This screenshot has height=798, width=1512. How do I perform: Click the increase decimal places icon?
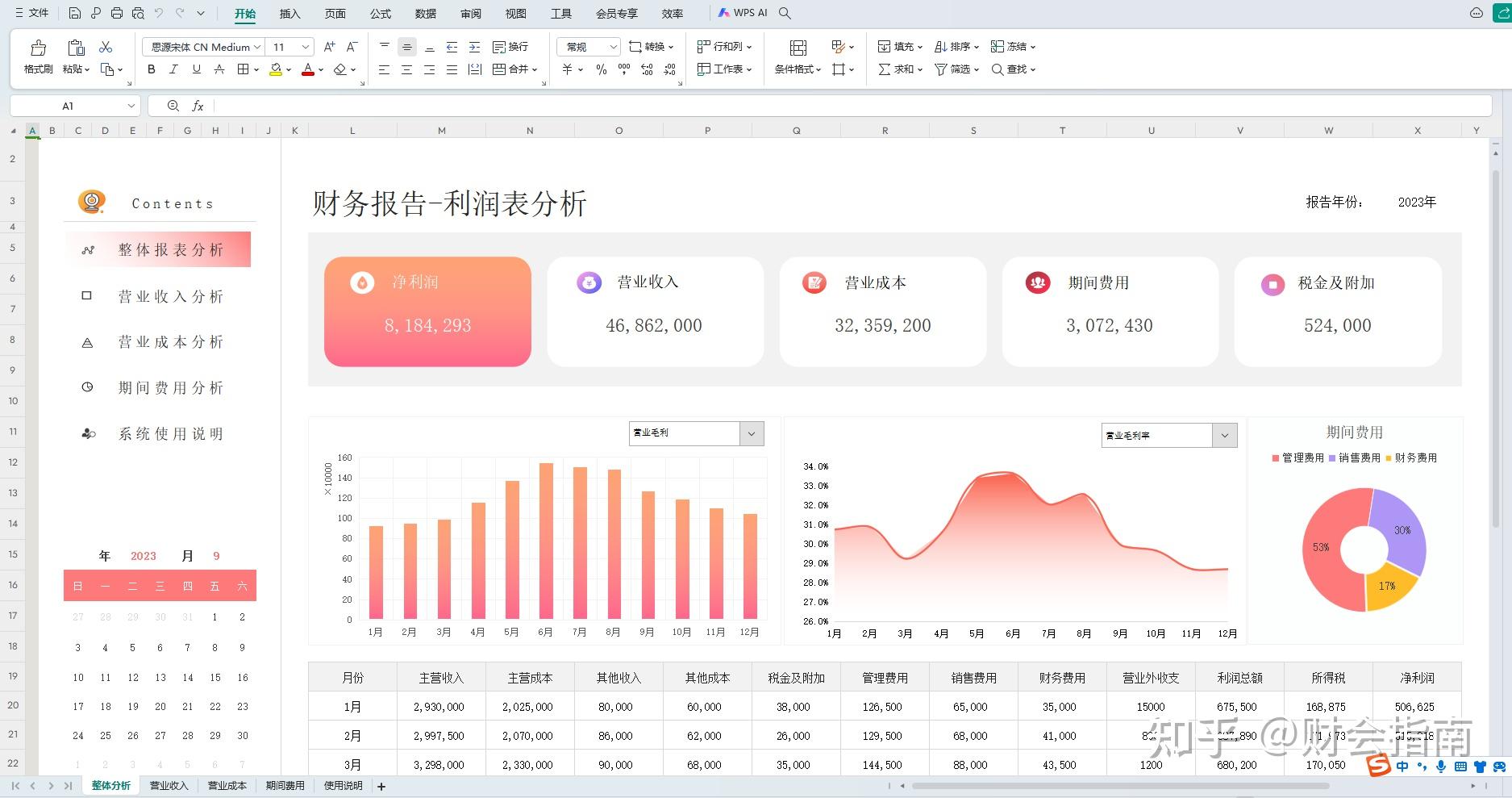[x=647, y=69]
